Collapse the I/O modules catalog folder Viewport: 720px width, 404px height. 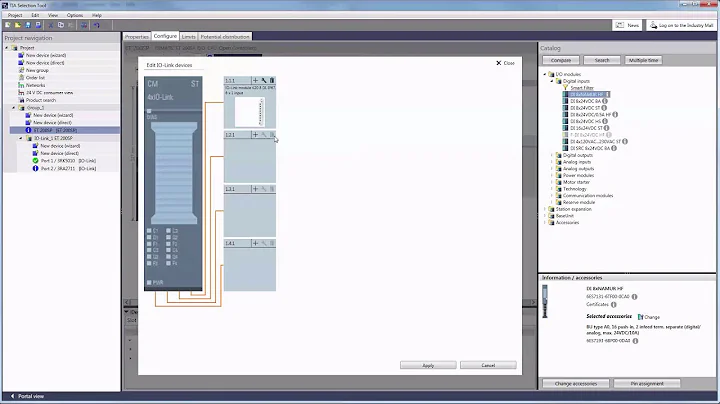click(545, 74)
